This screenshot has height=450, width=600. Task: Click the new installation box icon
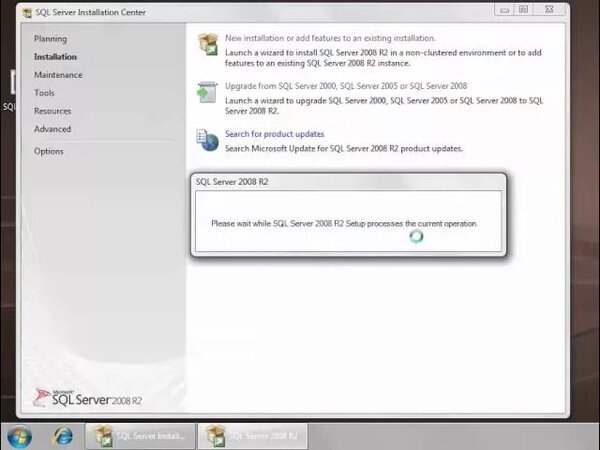pos(208,44)
